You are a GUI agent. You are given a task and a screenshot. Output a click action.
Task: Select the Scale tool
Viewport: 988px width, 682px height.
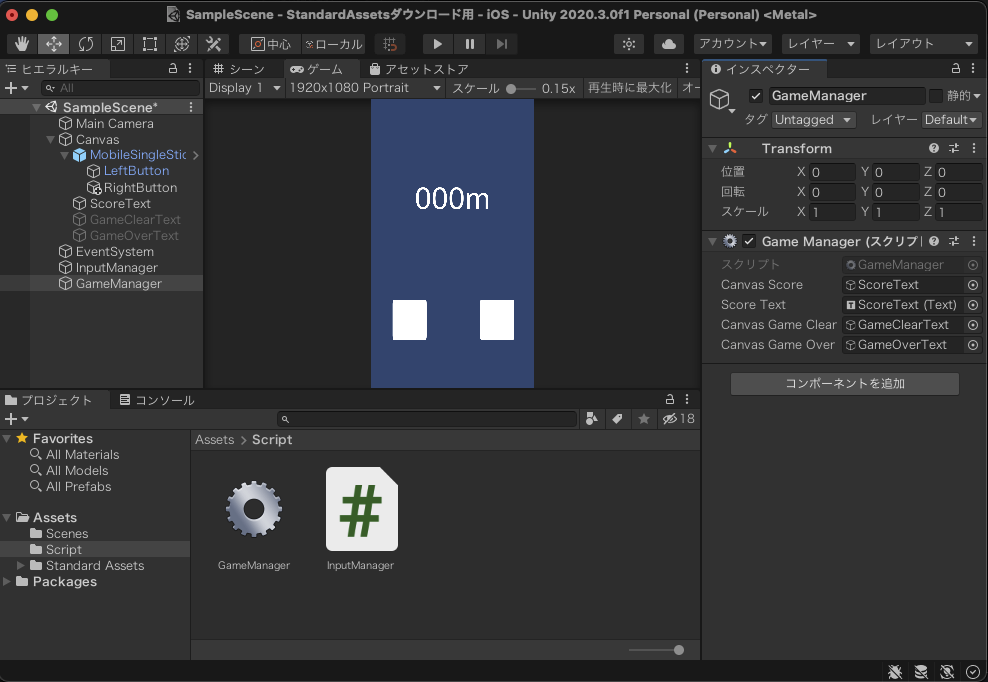point(118,44)
